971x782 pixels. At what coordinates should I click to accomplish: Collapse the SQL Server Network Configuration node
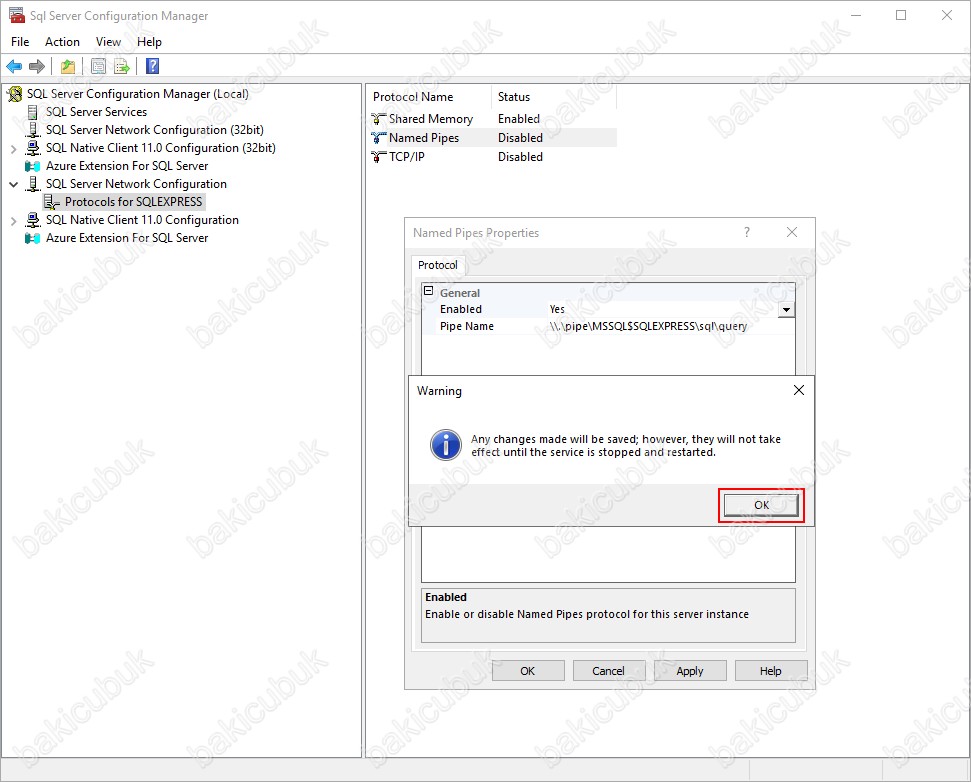[14, 185]
